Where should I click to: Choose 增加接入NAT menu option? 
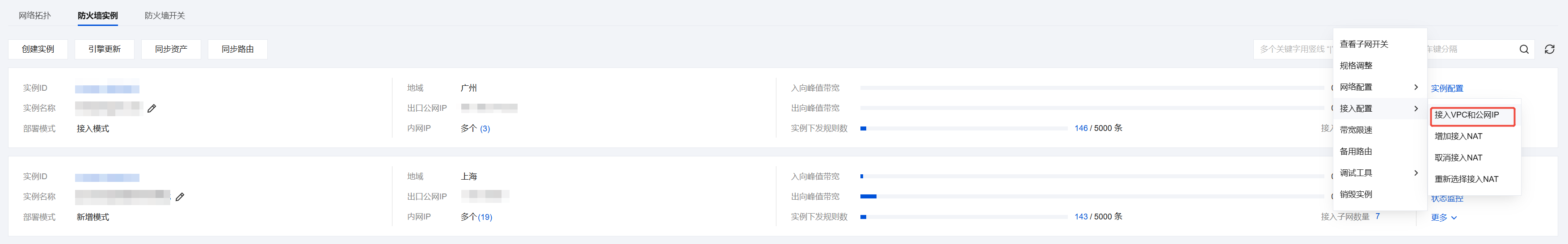tap(1458, 136)
